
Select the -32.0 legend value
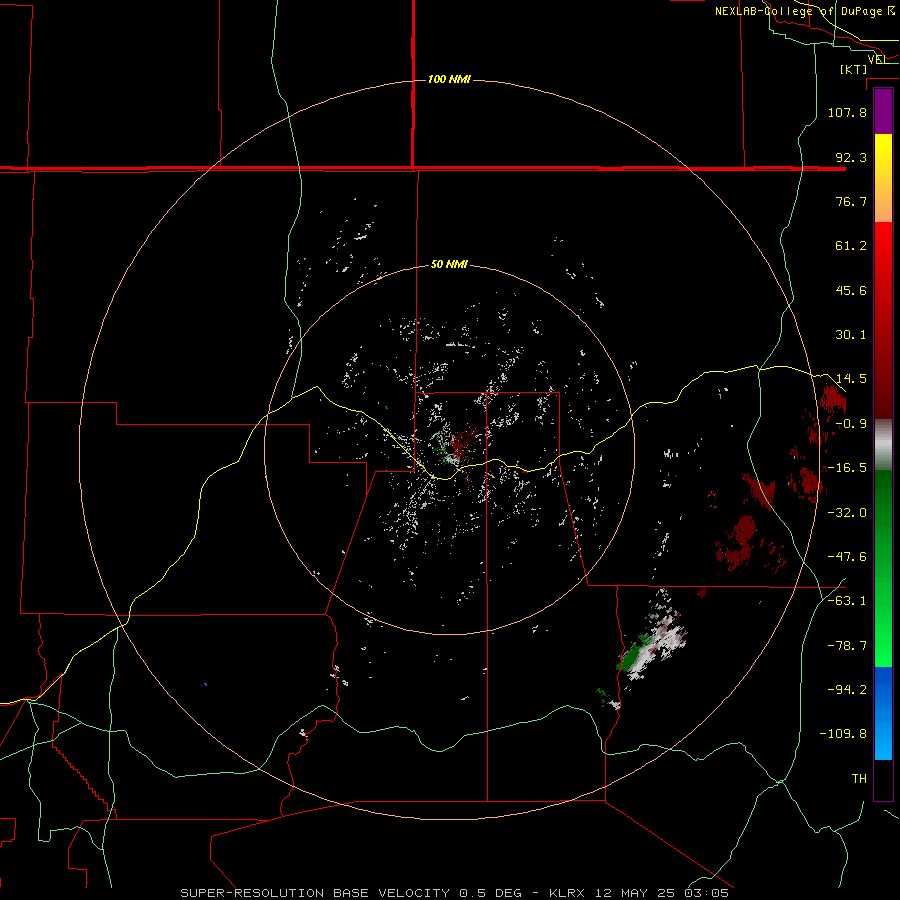coord(847,513)
